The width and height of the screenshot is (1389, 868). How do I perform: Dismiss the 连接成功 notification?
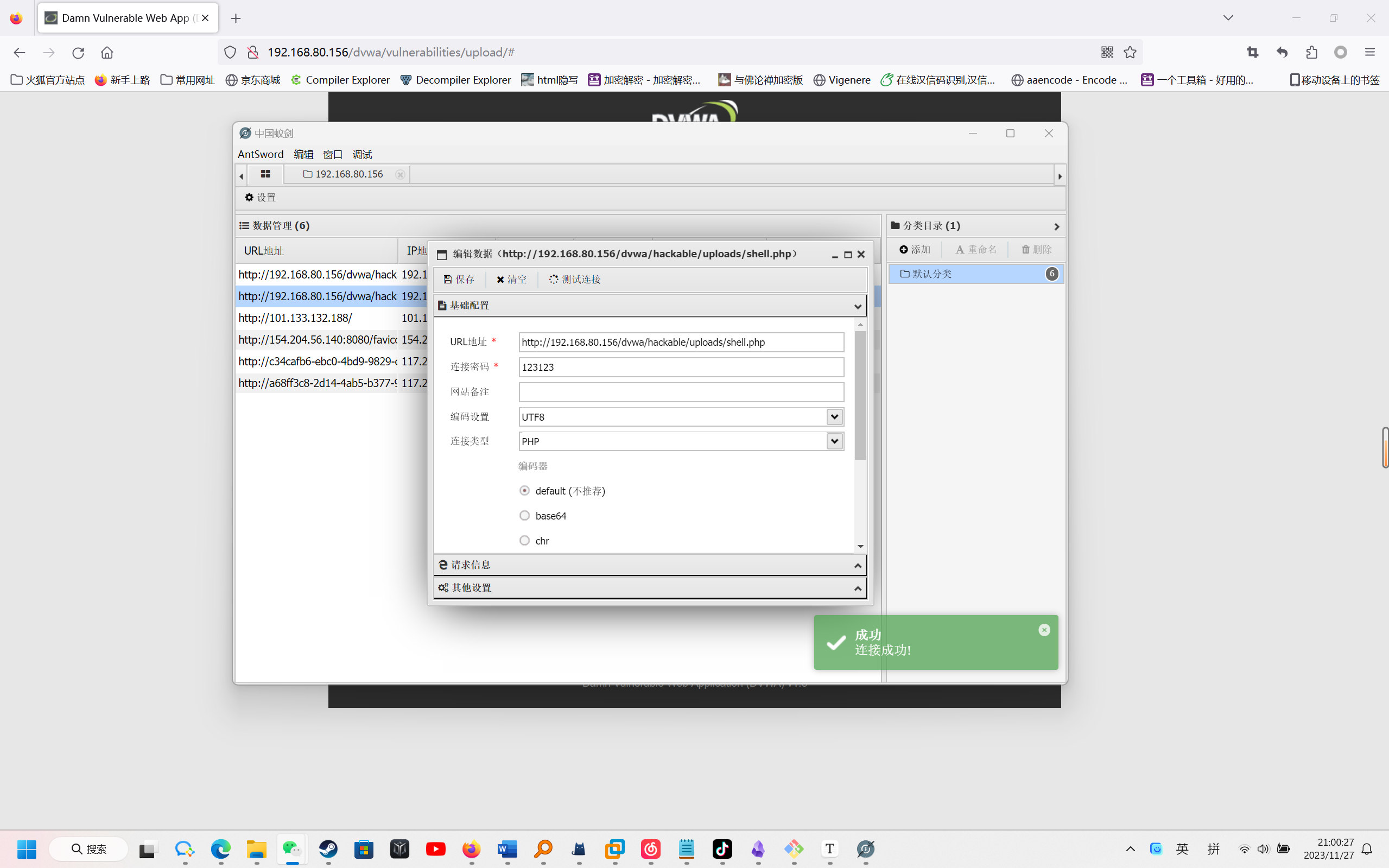(1044, 630)
